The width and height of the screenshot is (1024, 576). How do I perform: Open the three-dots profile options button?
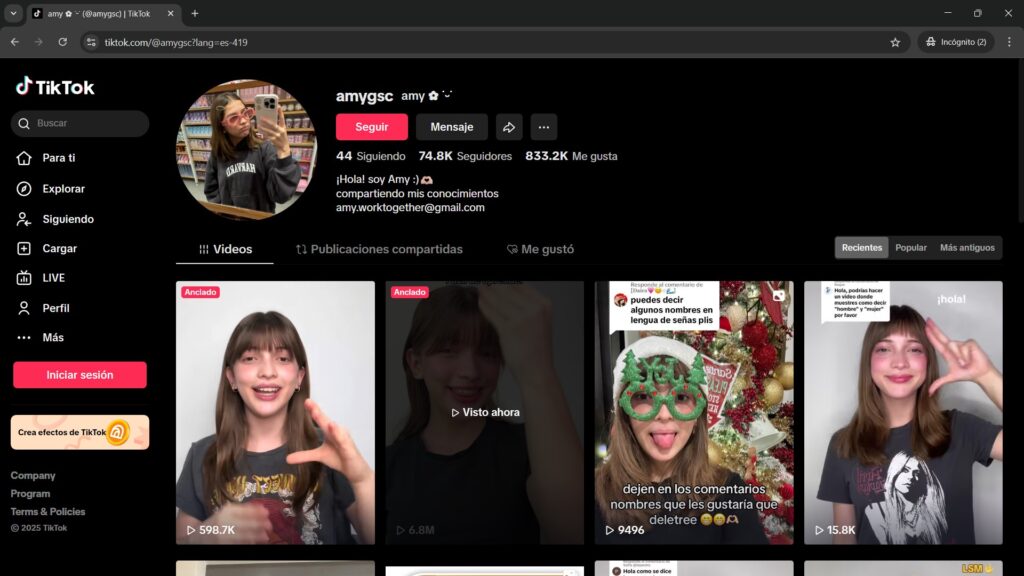point(544,127)
